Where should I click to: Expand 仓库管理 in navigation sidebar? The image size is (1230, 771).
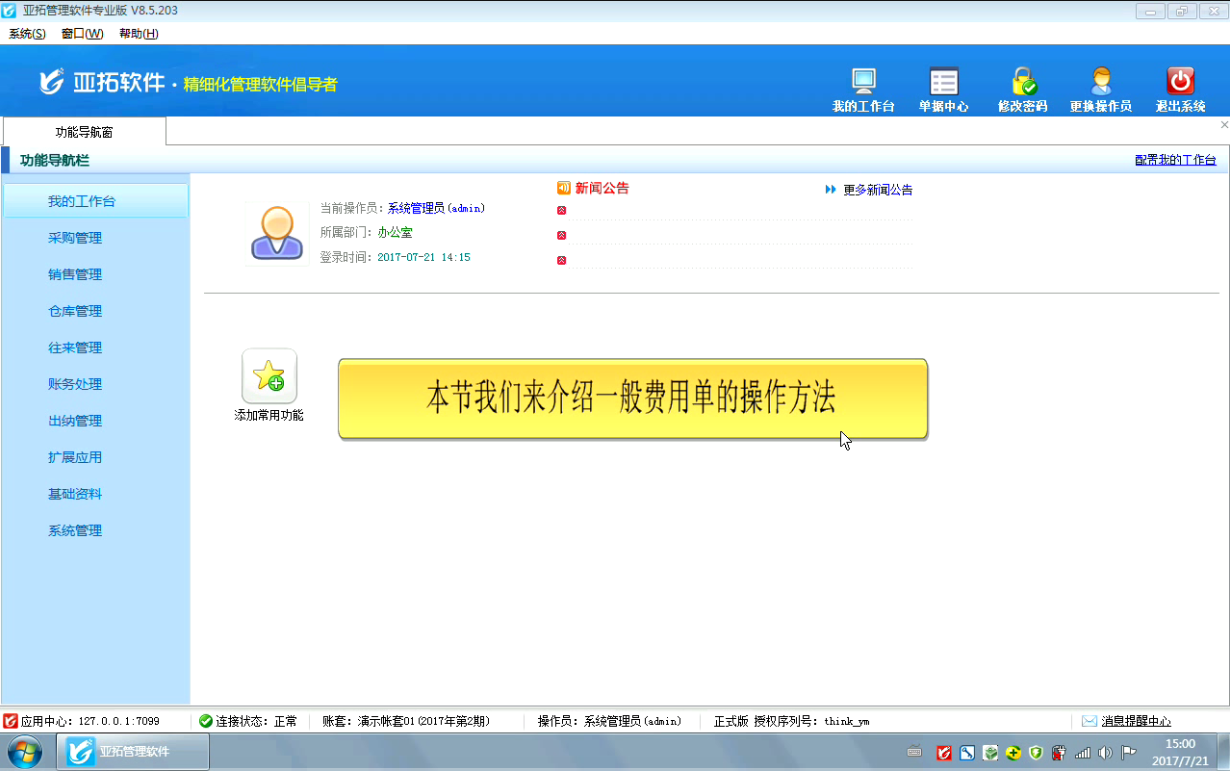click(75, 311)
